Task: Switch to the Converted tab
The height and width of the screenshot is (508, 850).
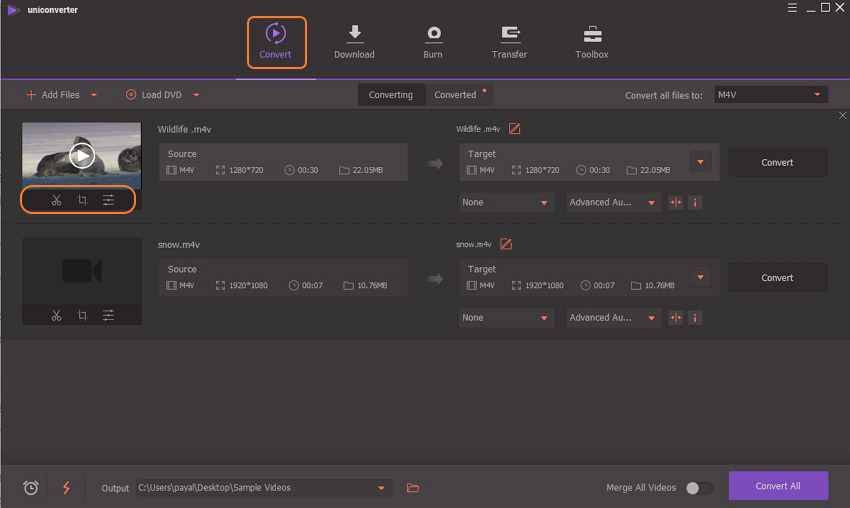Action: (x=455, y=95)
